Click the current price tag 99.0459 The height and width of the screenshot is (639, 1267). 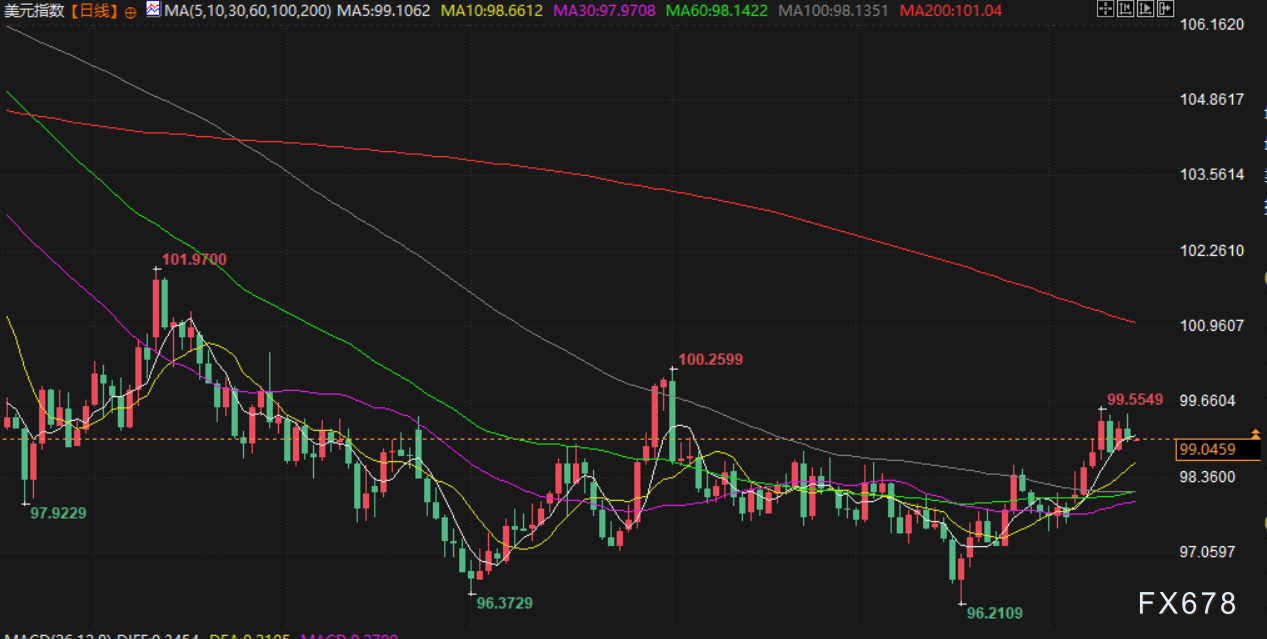pos(1207,450)
